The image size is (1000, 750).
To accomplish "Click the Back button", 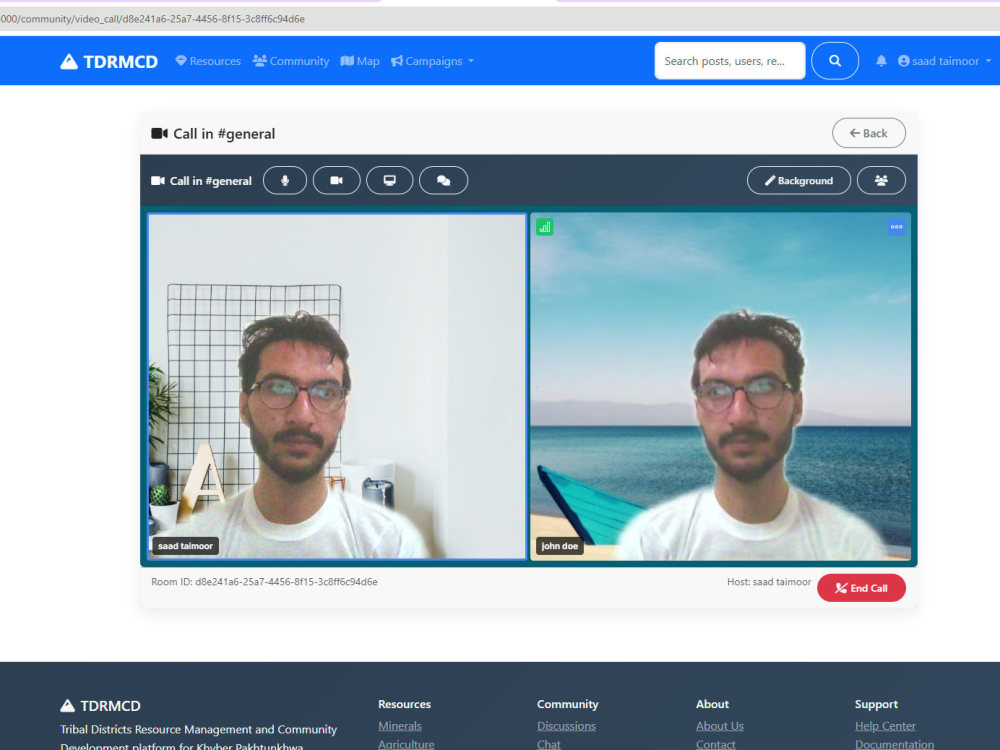I will (x=869, y=133).
